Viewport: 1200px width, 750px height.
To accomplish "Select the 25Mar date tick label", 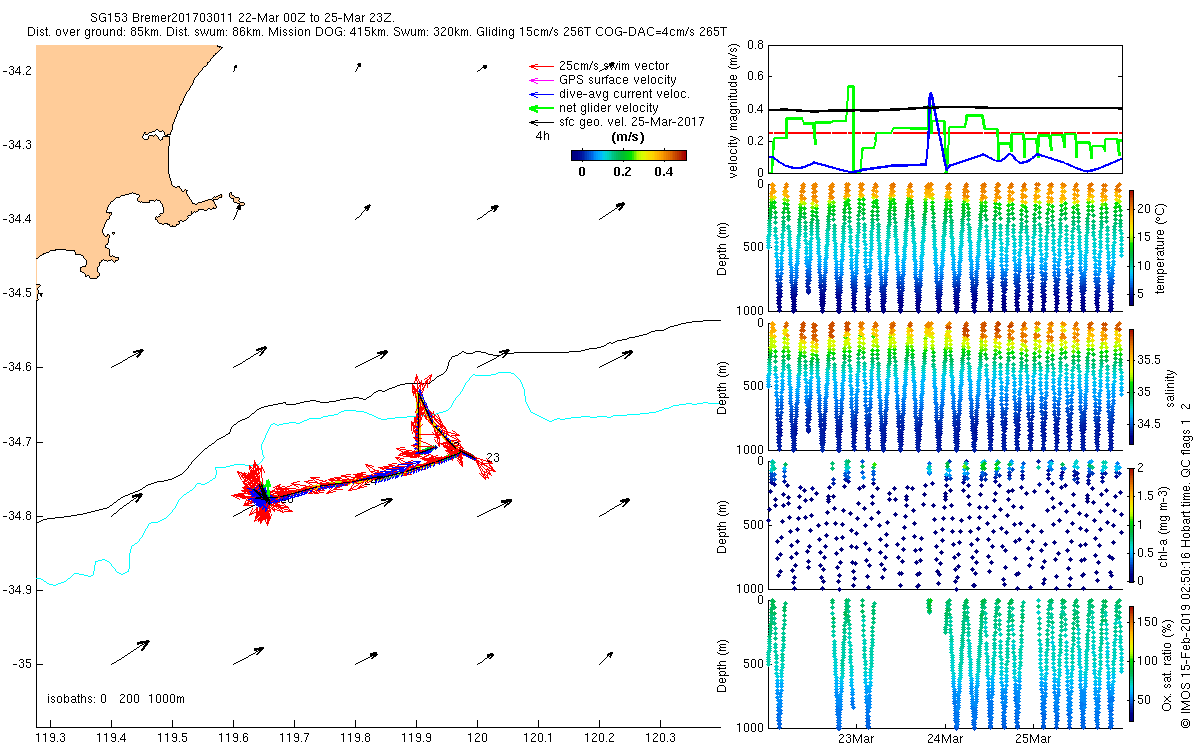I will pos(1033,740).
